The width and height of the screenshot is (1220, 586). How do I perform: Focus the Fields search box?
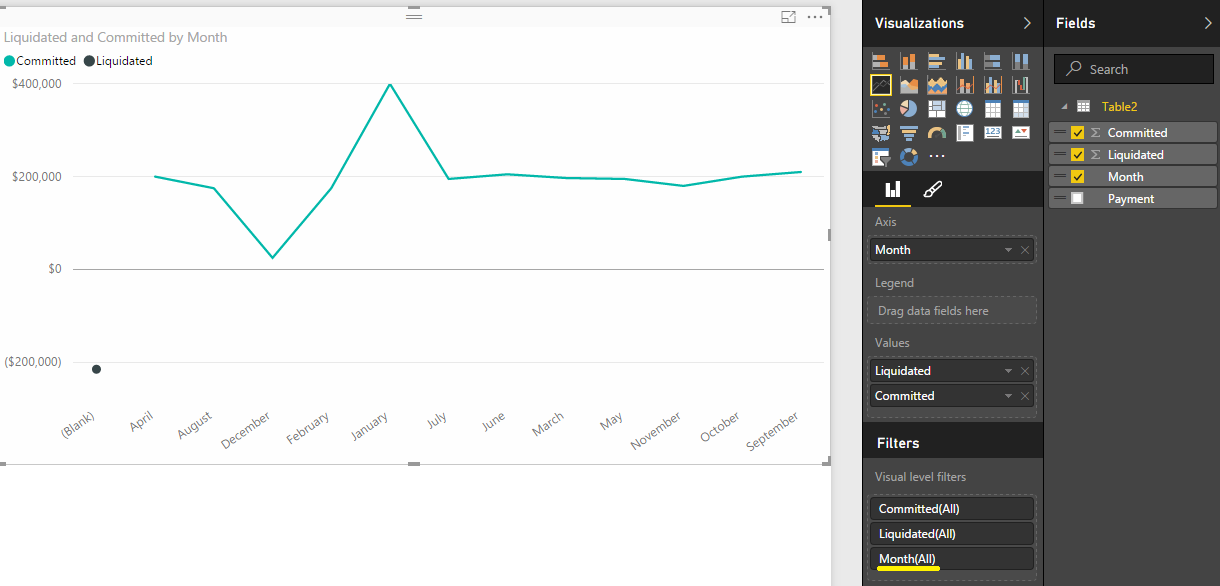[x=1133, y=69]
